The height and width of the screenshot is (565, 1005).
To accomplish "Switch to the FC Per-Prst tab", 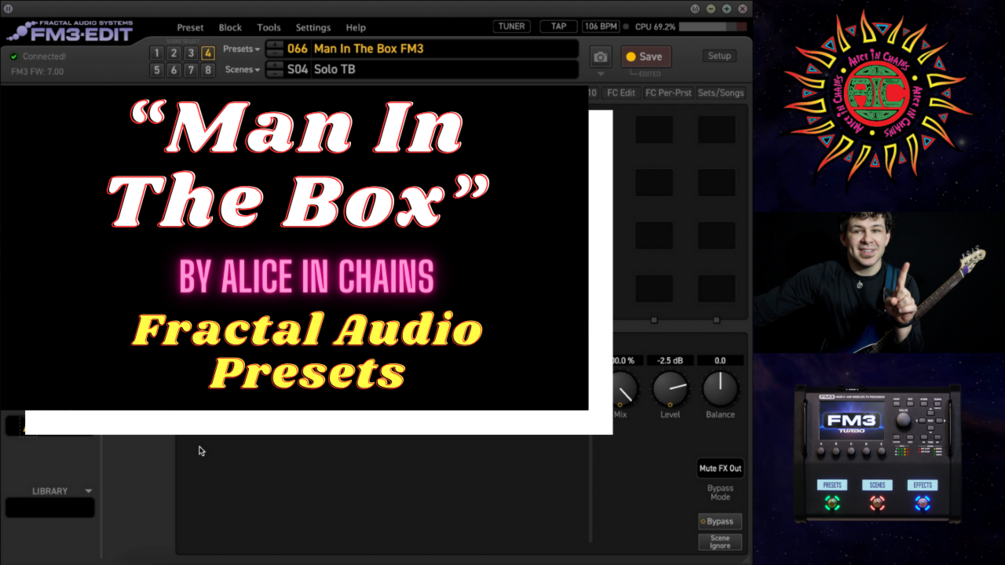I will pos(668,93).
